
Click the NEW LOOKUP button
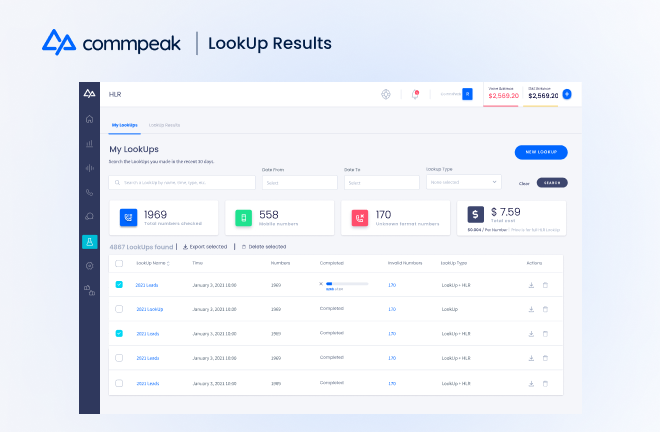(x=541, y=152)
